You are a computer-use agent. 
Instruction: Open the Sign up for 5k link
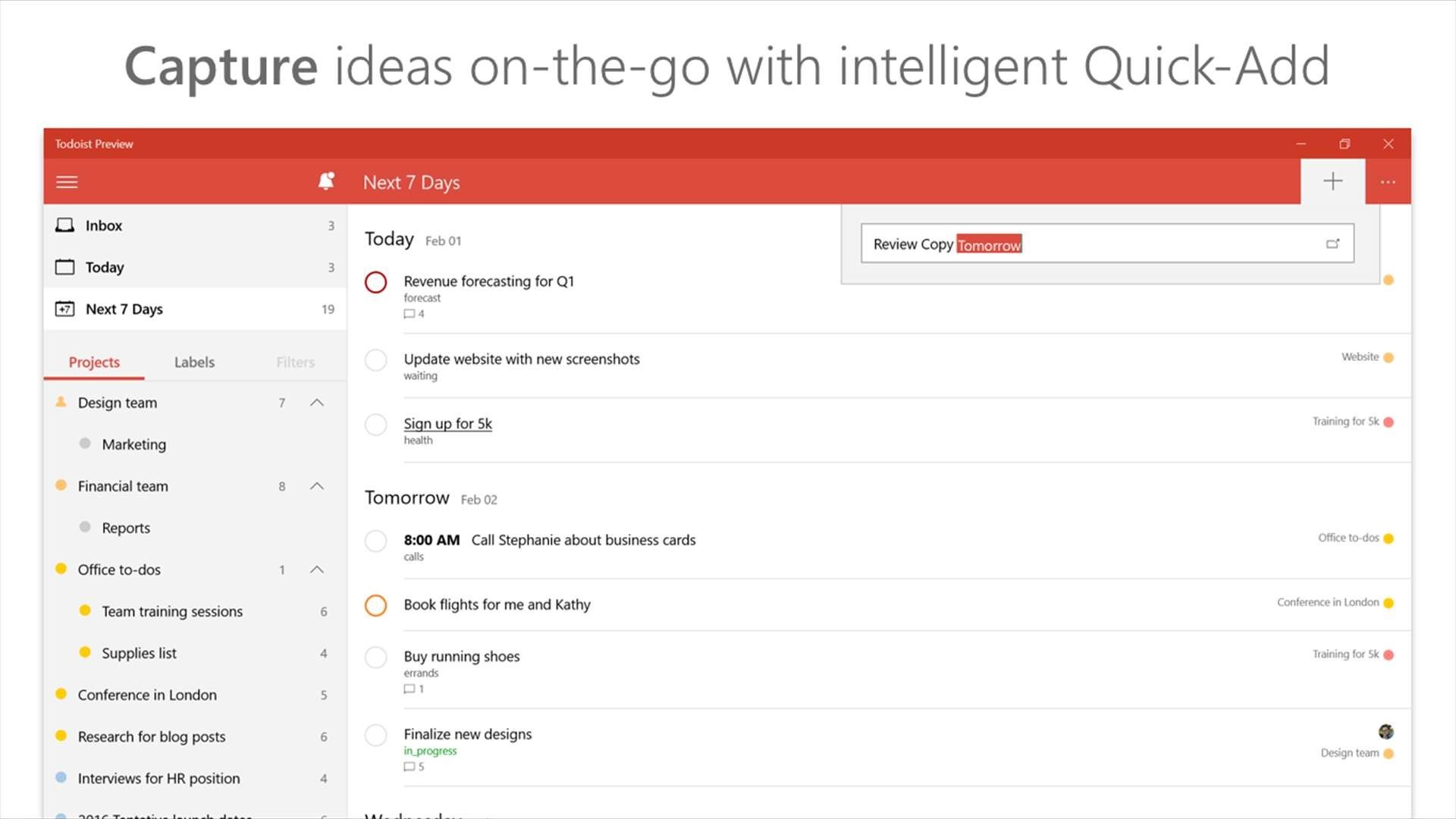(x=447, y=423)
